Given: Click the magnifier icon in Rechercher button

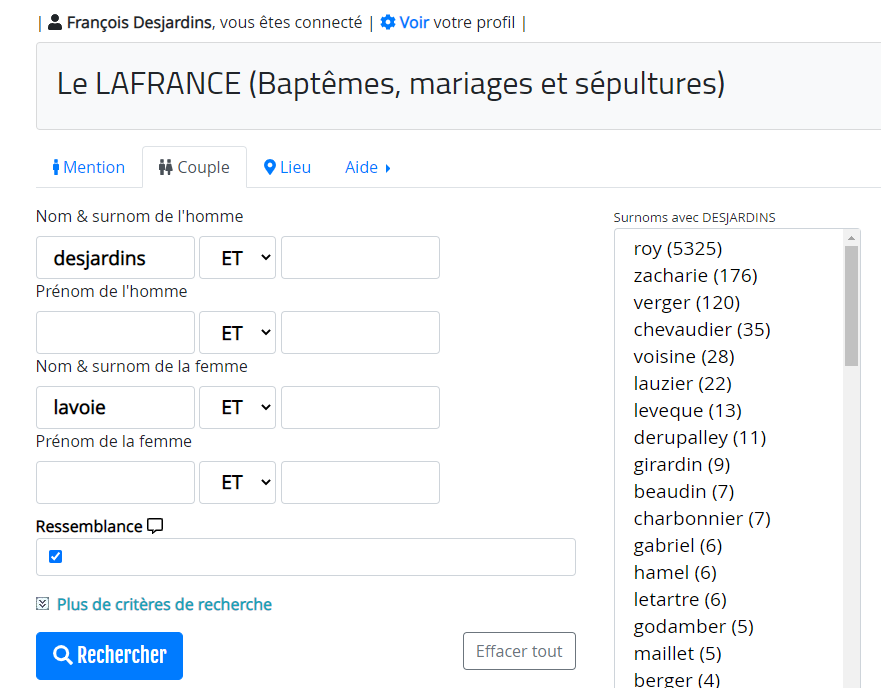Looking at the screenshot, I should pyautogui.click(x=62, y=655).
